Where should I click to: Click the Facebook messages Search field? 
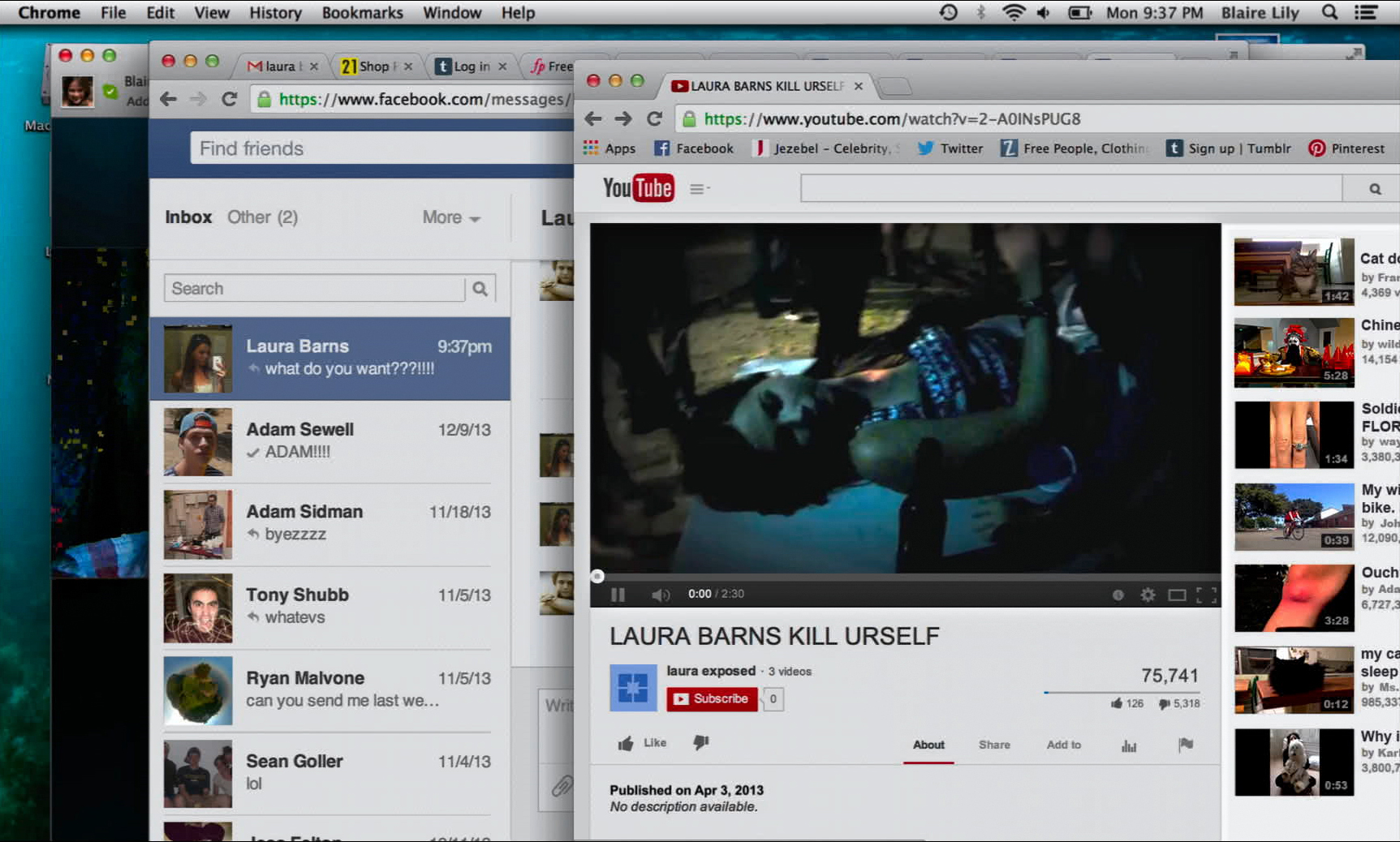tap(315, 289)
